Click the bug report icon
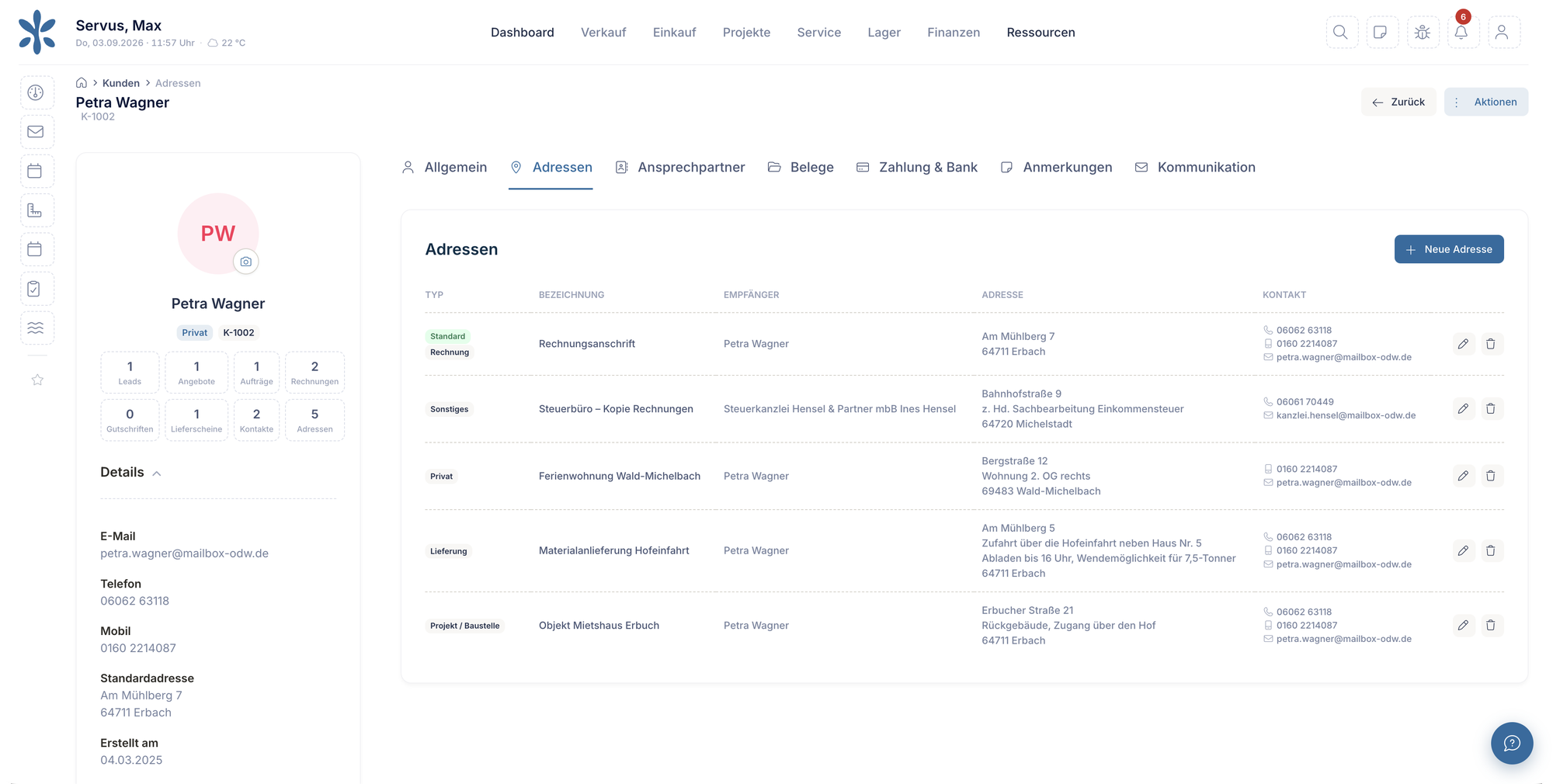This screenshot has width=1553, height=784. 1423,32
